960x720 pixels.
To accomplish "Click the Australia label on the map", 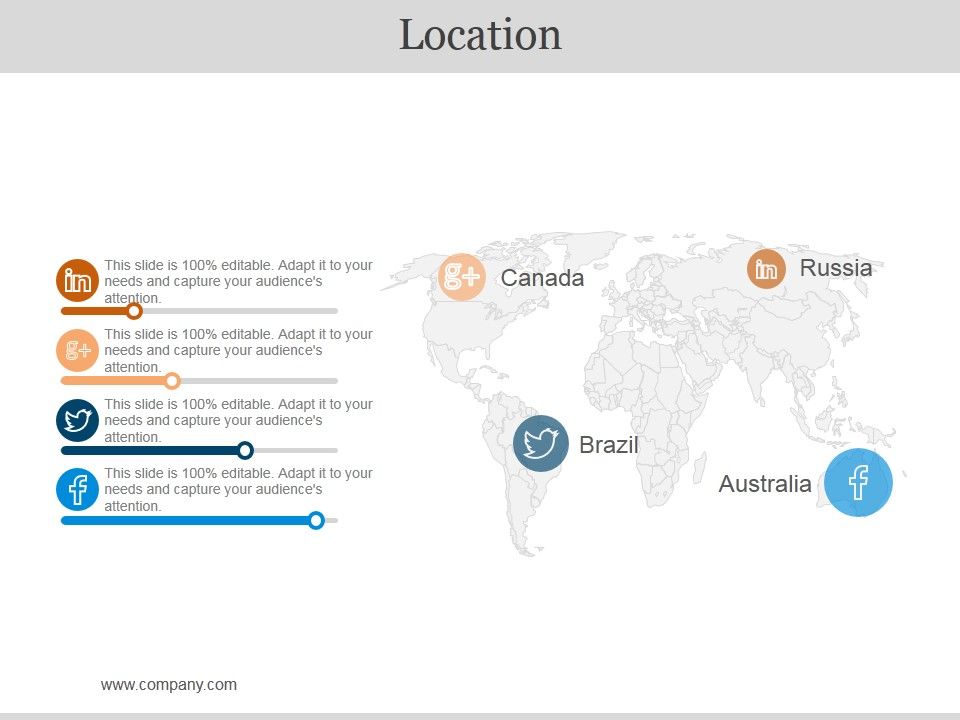I will tap(765, 484).
